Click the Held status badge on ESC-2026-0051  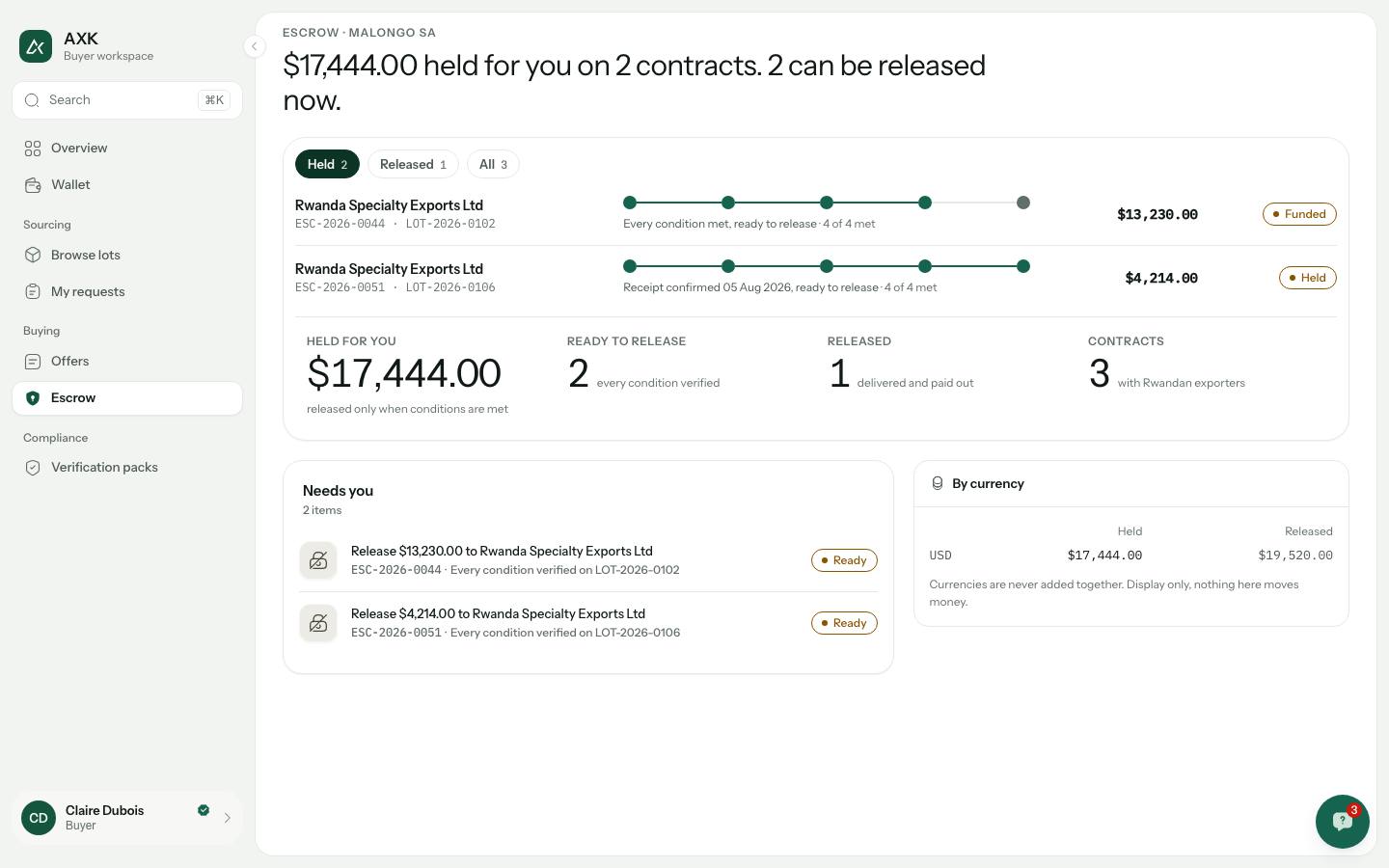click(x=1307, y=278)
